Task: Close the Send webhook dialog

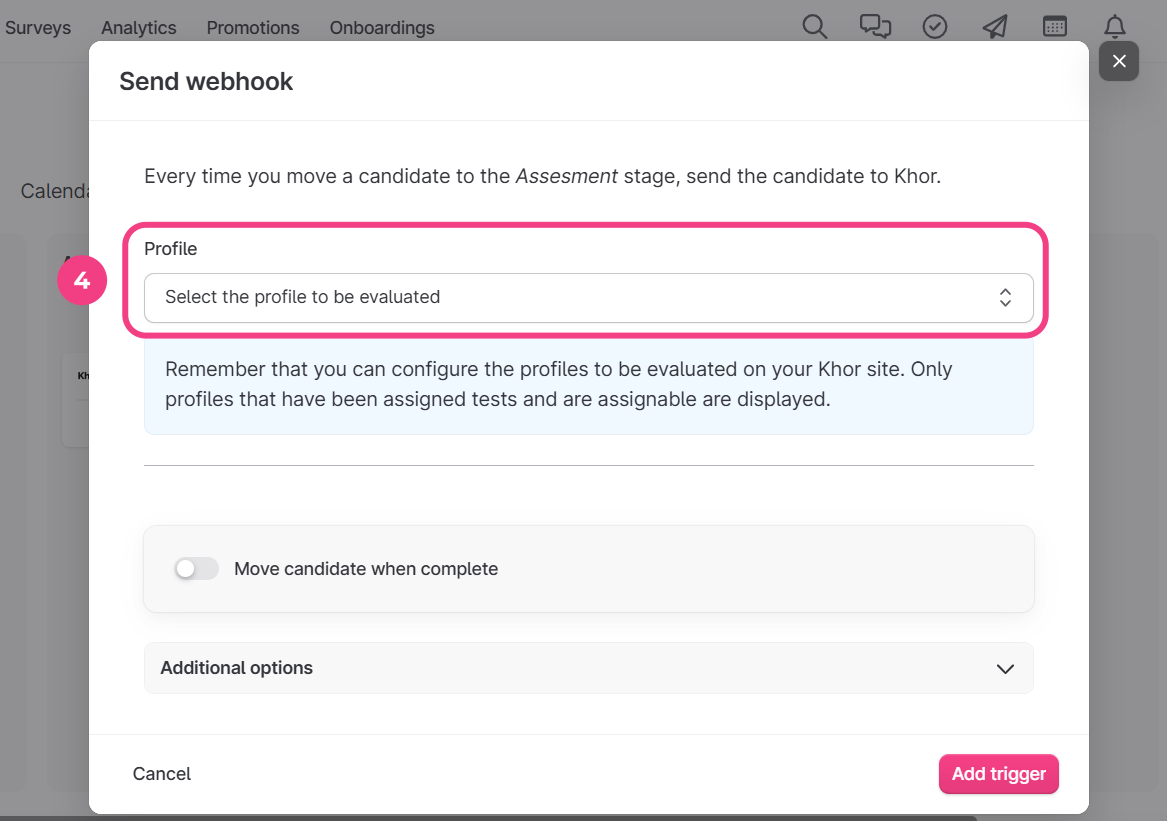Action: [1119, 62]
